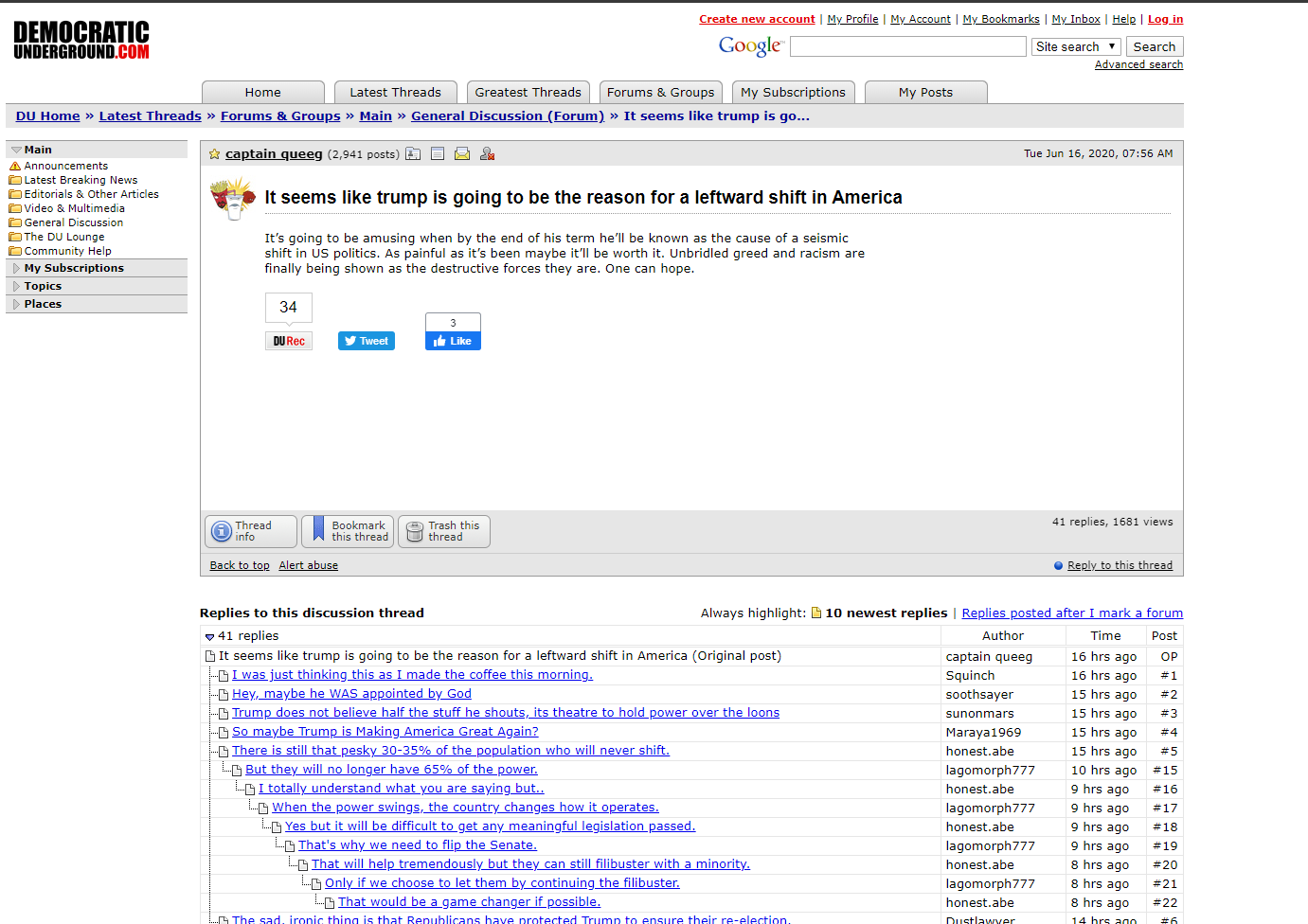The image size is (1308, 924).
Task: Click the Back to top link
Action: tap(240, 565)
